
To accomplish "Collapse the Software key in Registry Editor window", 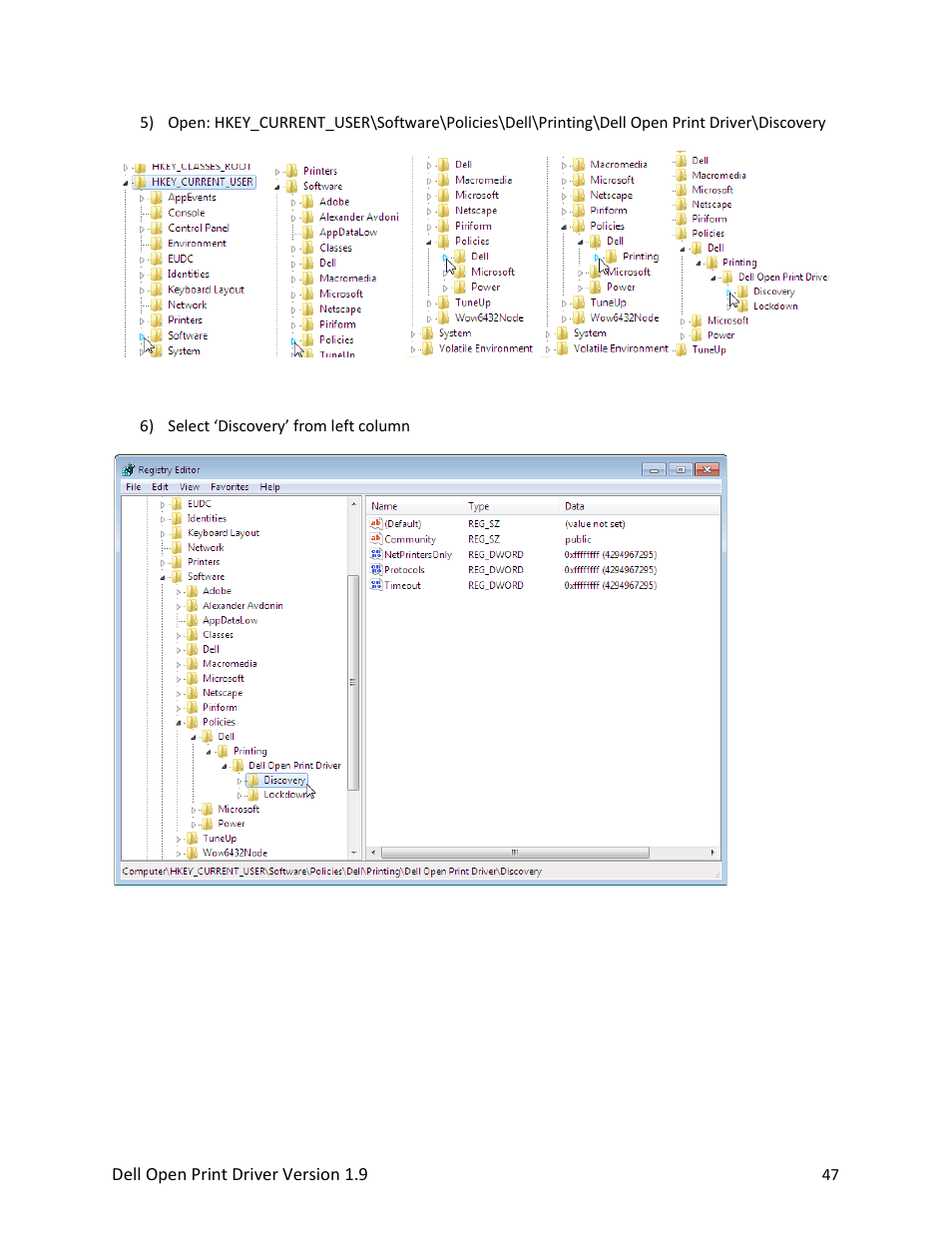I will pos(163,577).
